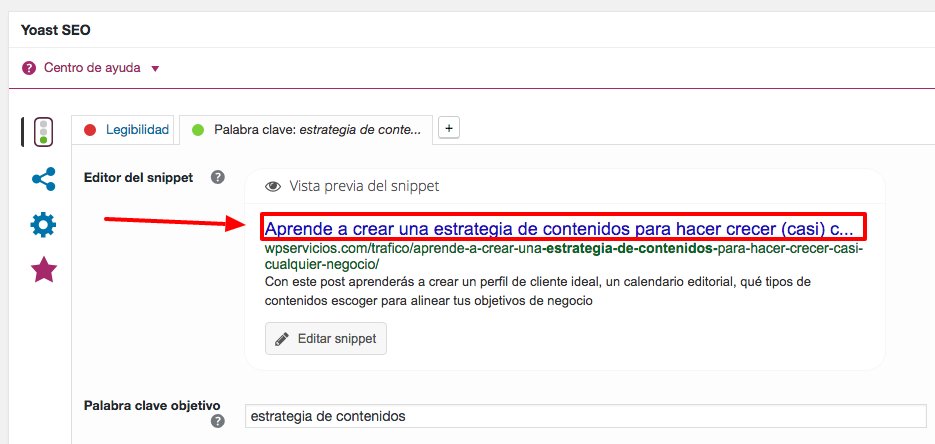Open the social share settings tab

click(44, 179)
